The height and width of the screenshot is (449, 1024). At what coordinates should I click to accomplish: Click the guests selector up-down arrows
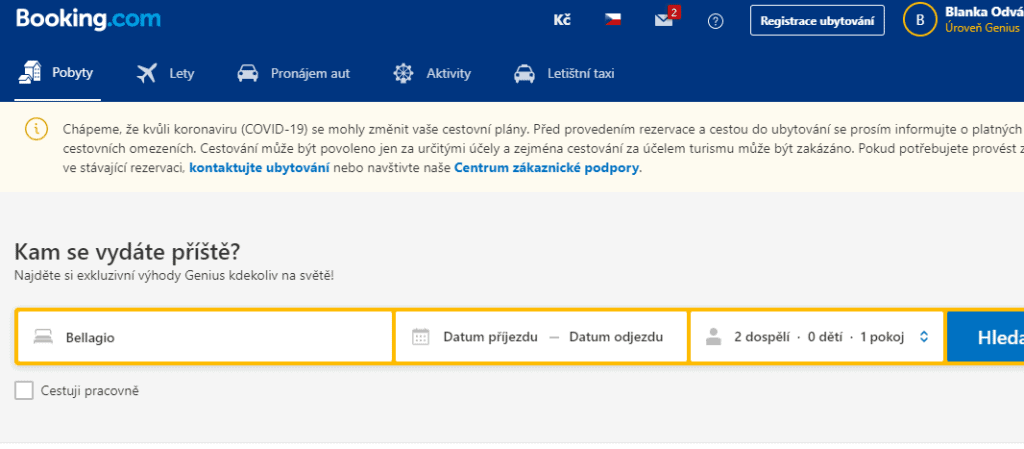pos(923,337)
